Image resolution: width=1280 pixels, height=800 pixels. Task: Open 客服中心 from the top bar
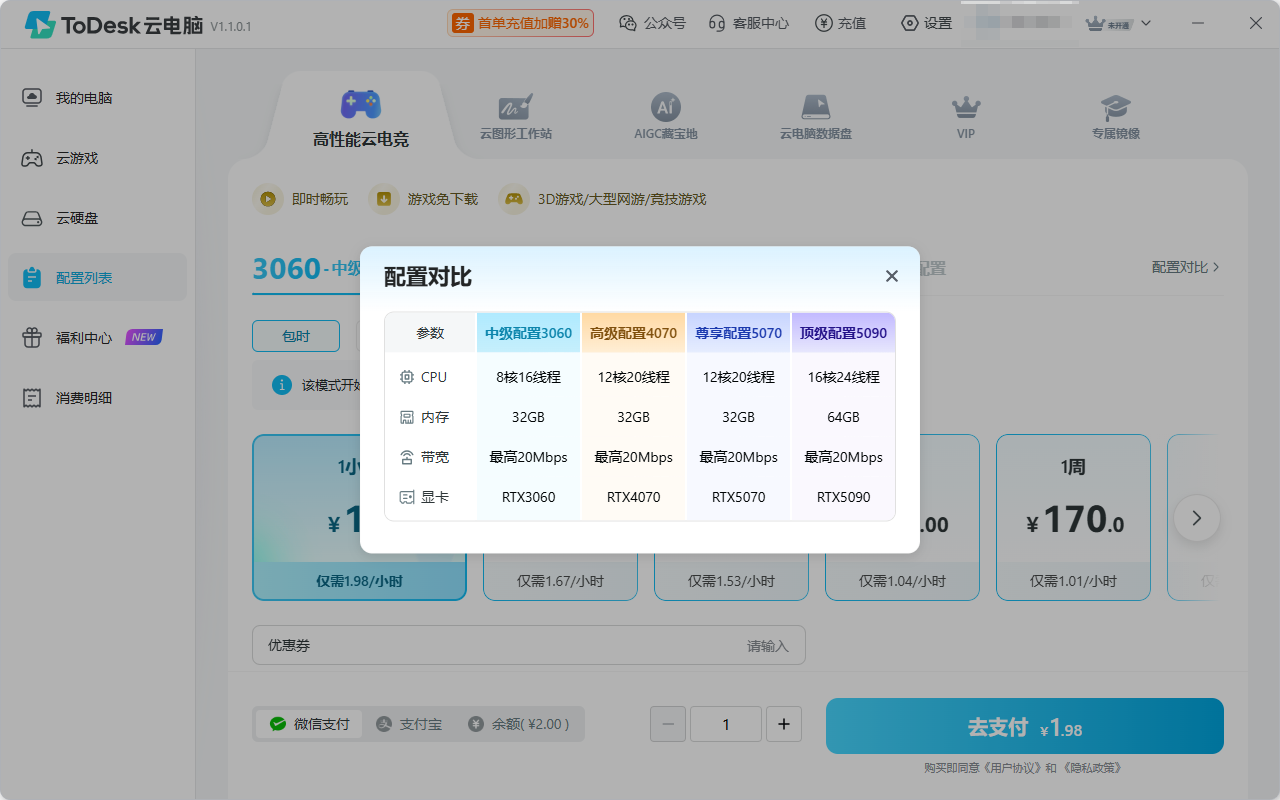748,23
